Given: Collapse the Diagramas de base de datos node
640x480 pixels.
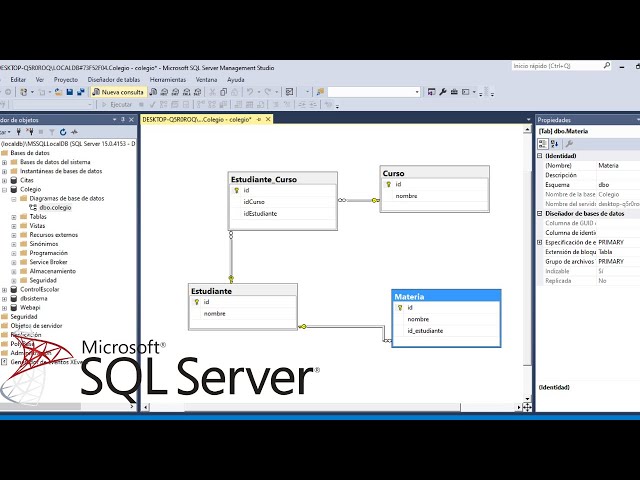Looking at the screenshot, I should click(14, 199).
